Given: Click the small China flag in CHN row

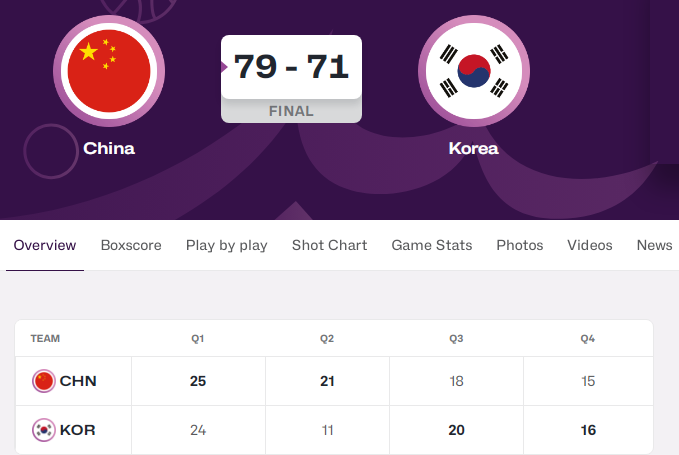Looking at the screenshot, I should coord(44,381).
